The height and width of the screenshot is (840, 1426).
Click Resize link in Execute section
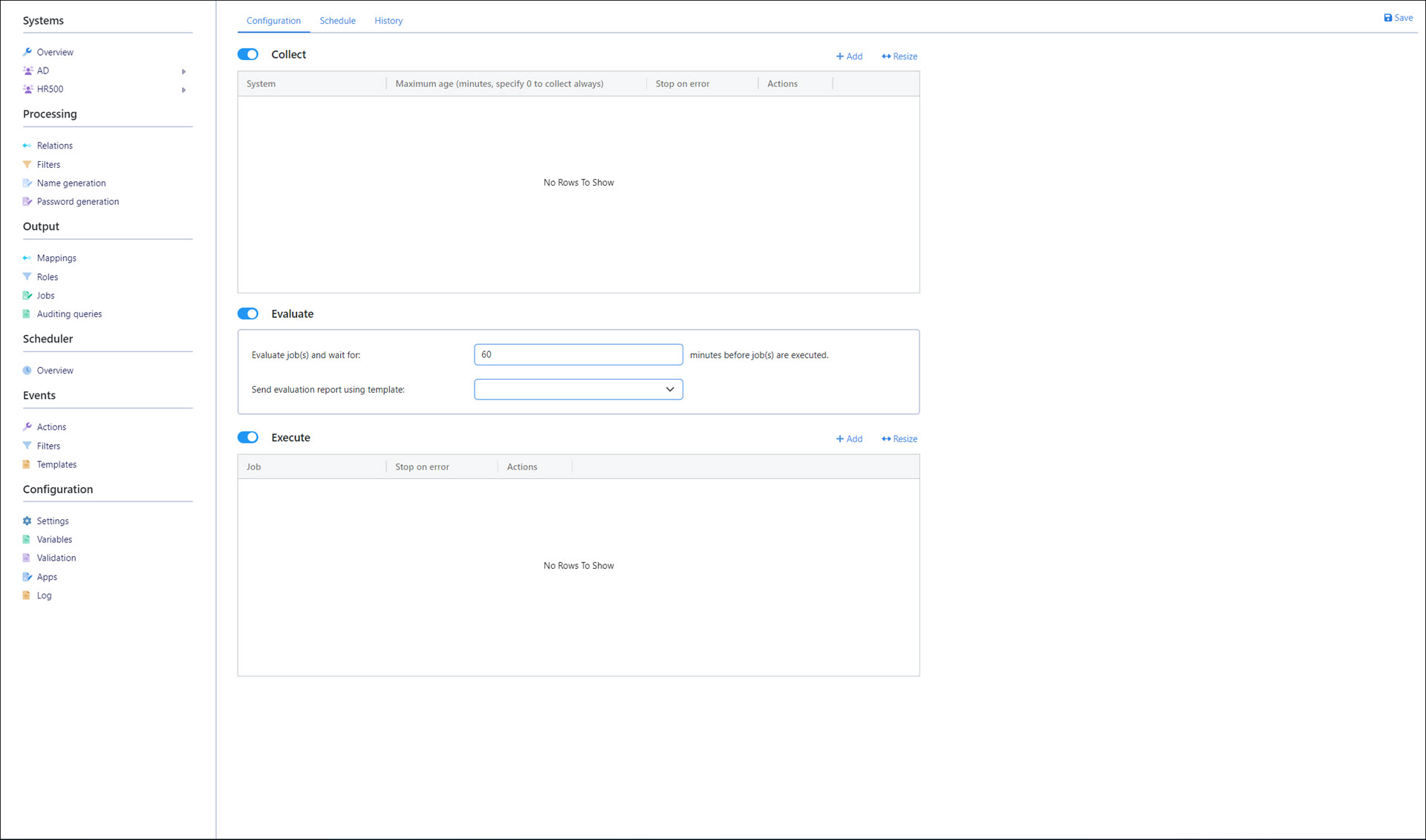tap(899, 439)
